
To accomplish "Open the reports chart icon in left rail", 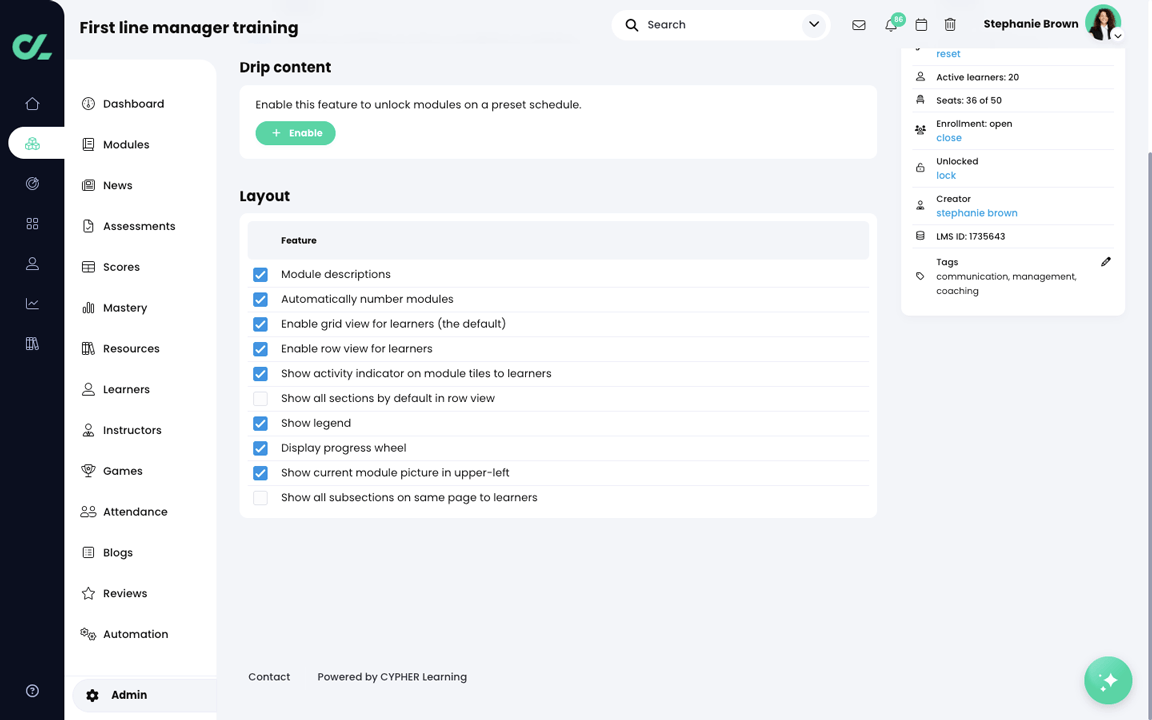I will pos(32,303).
